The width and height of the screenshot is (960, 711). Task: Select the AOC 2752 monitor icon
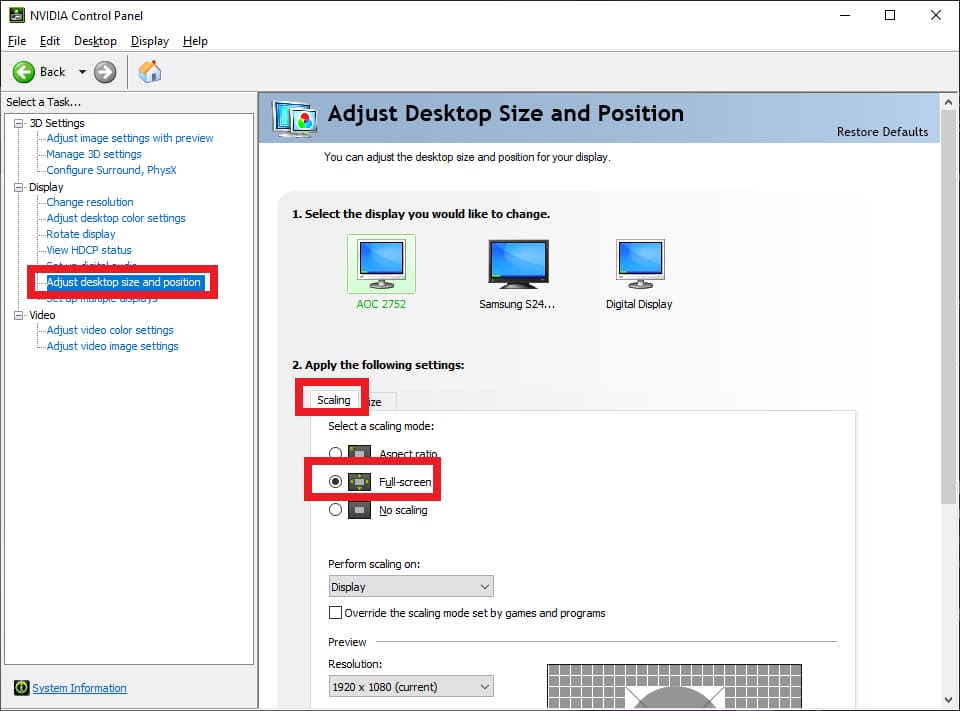pyautogui.click(x=381, y=264)
